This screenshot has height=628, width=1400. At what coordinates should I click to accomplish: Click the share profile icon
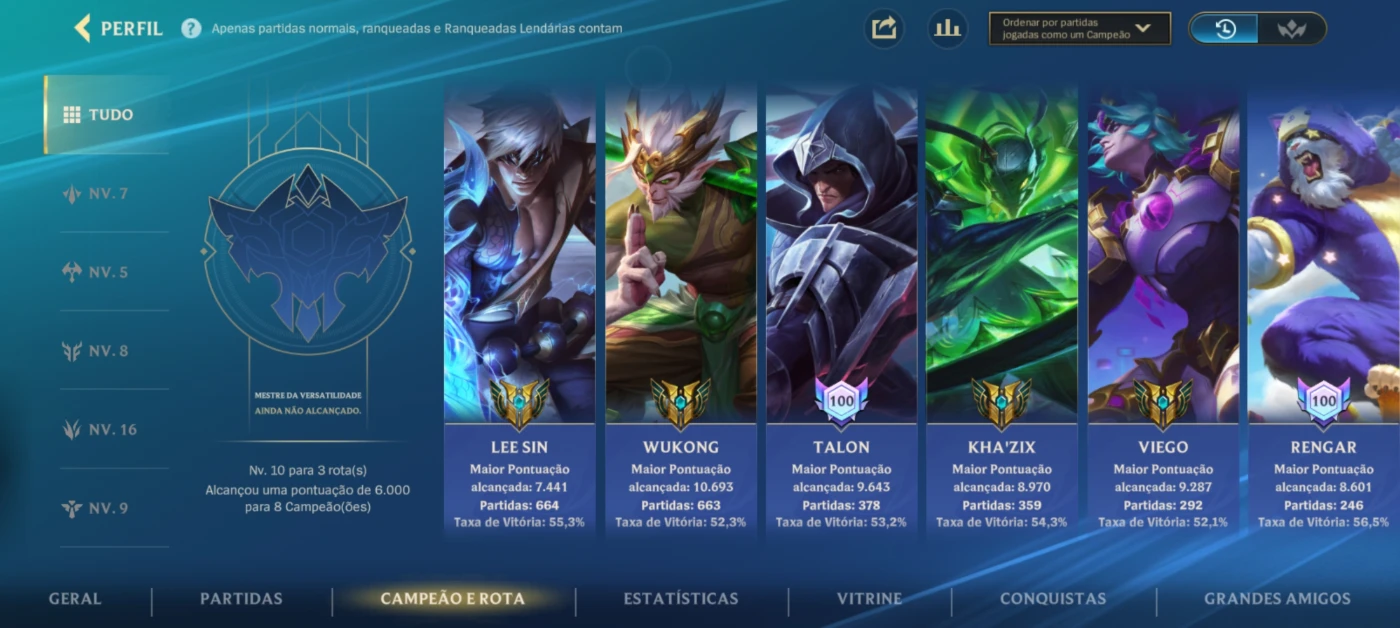point(884,28)
